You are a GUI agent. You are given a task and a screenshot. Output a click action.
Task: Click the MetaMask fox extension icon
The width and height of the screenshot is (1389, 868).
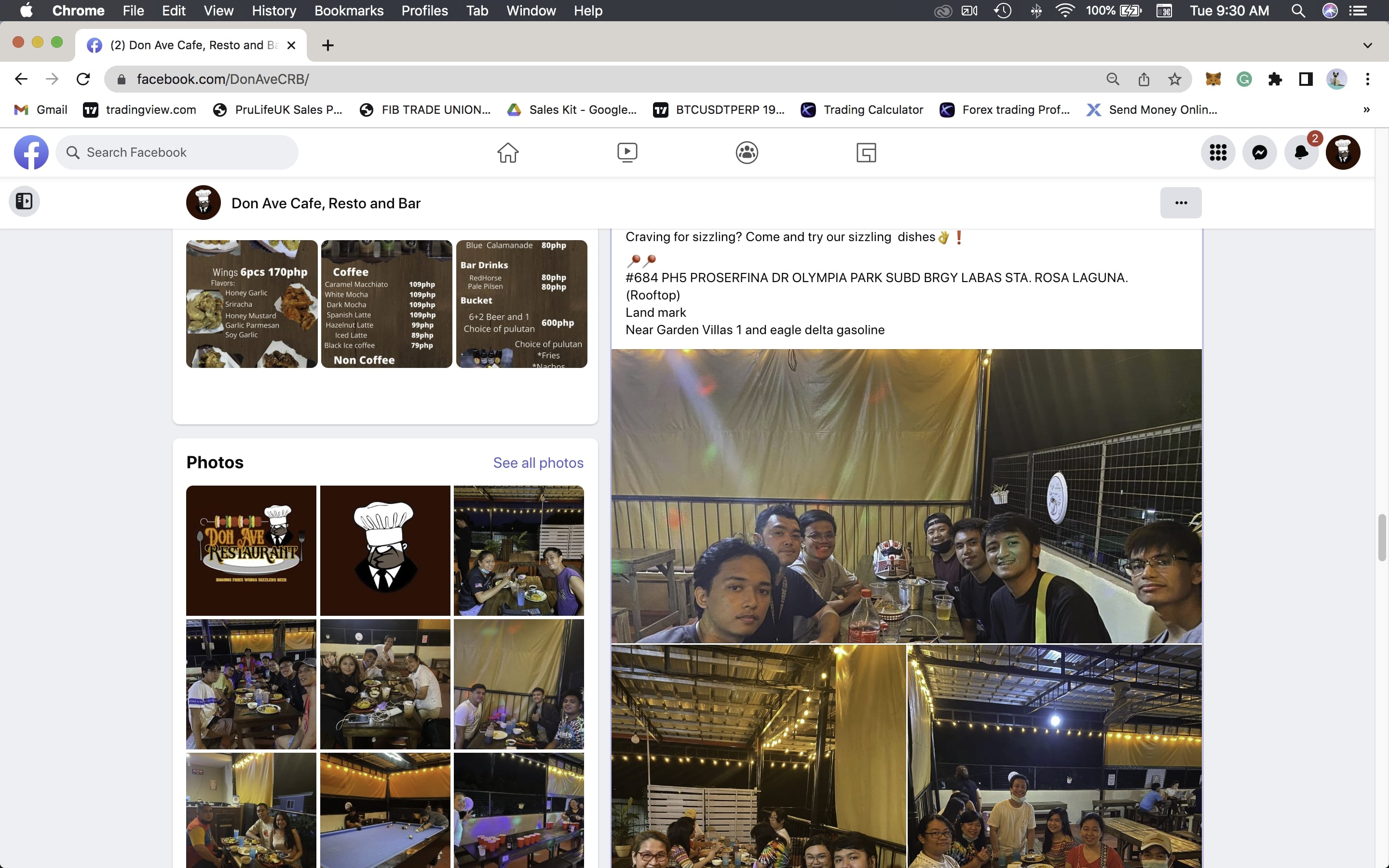click(1213, 79)
